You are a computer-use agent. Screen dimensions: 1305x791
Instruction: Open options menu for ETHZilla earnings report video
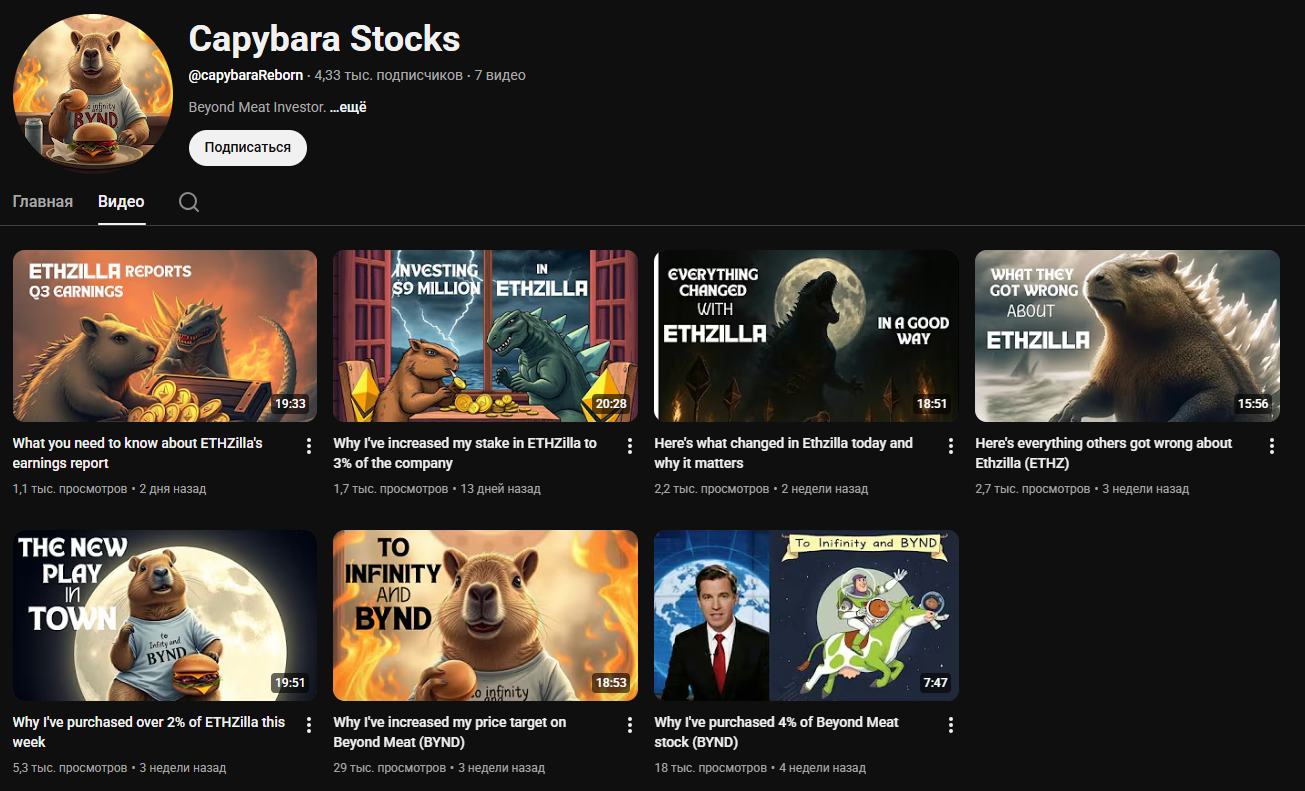(x=309, y=446)
